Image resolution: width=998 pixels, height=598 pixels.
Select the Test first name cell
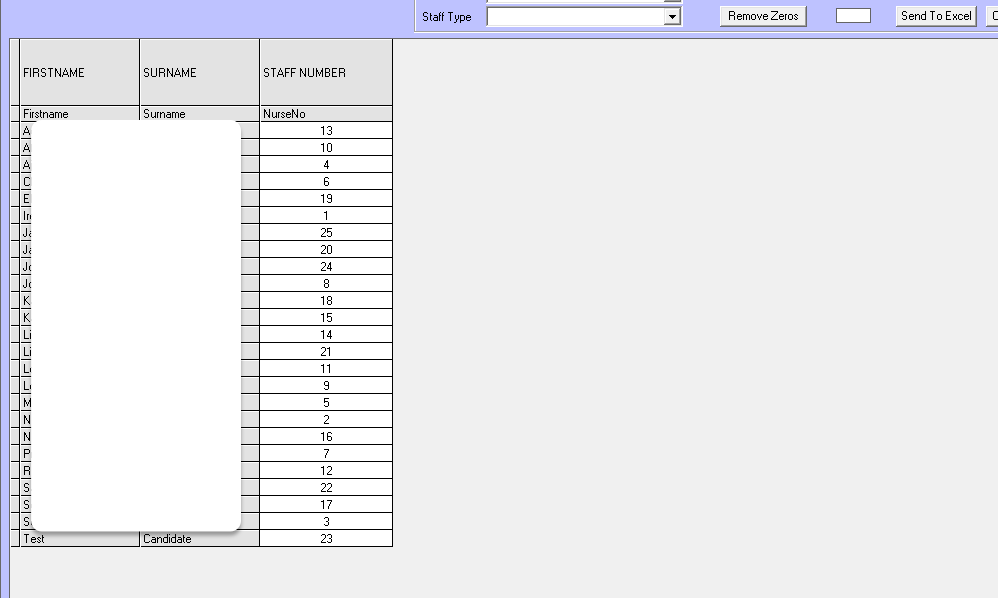pos(79,539)
